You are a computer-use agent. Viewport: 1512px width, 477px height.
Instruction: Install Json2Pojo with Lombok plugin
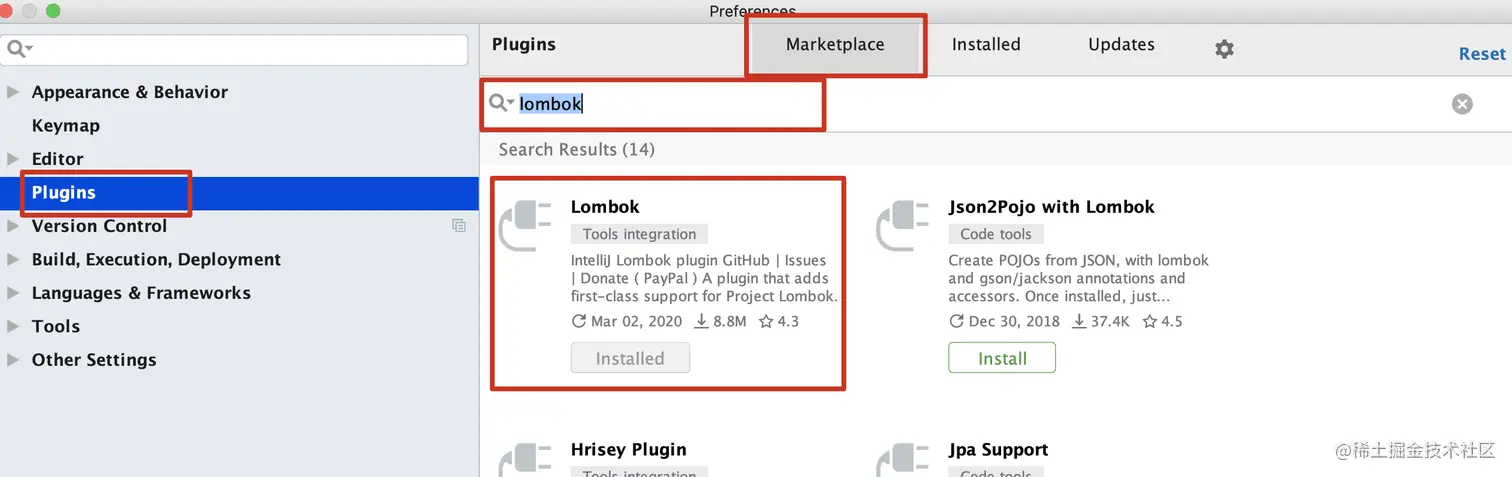coord(1002,358)
